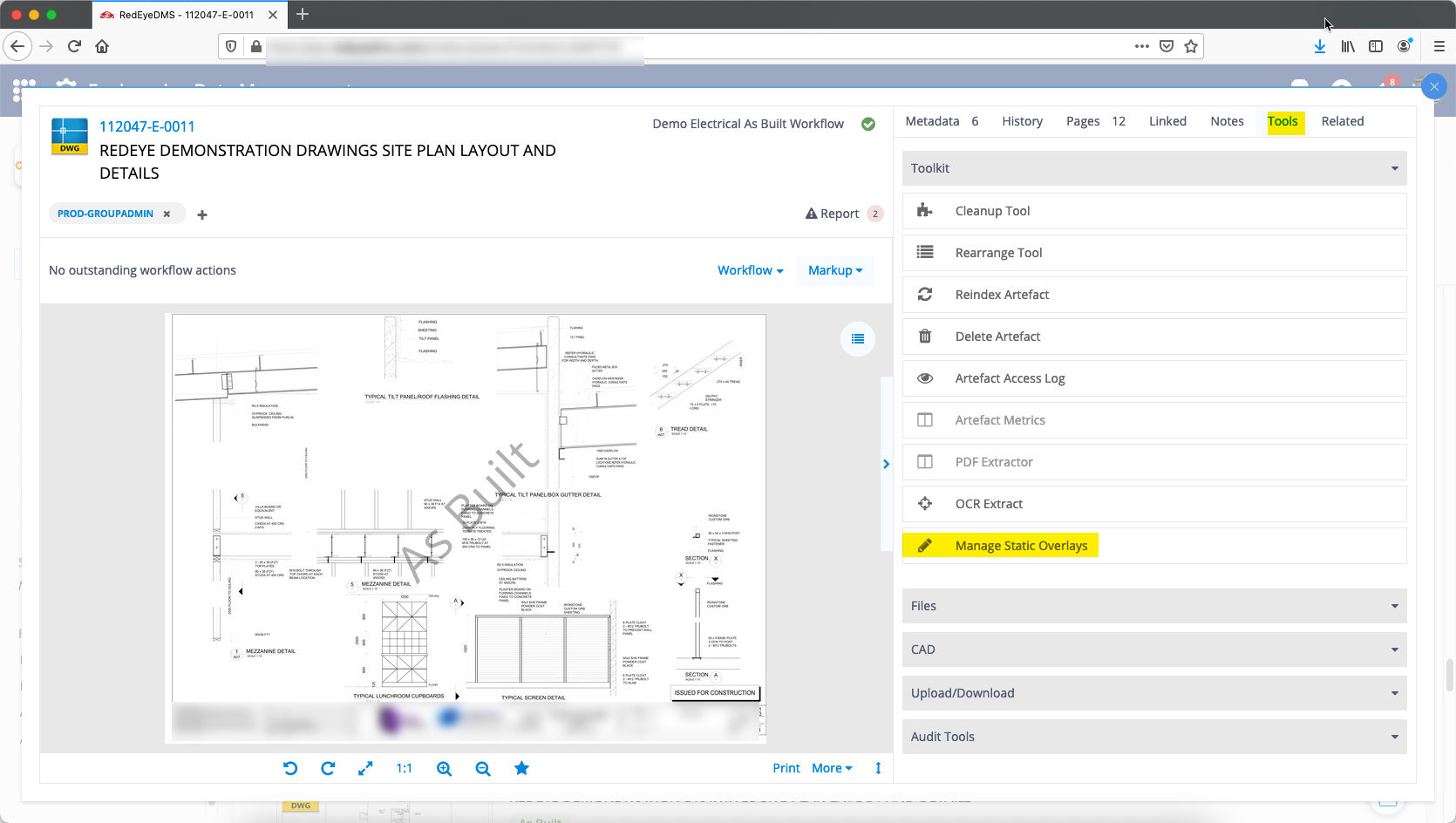Collapse the side panel chevron
The image size is (1456, 823).
pyautogui.click(x=886, y=464)
